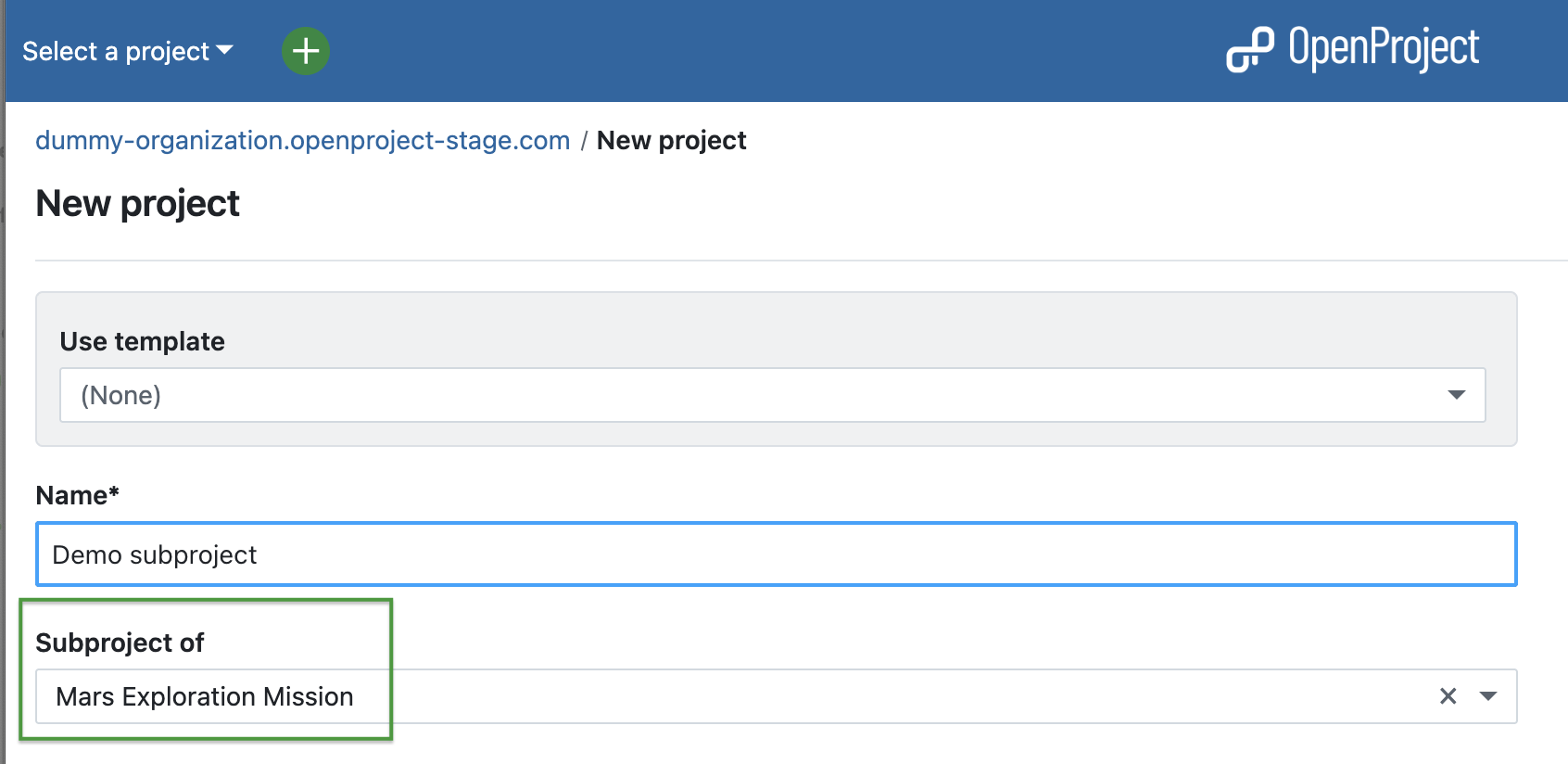This screenshot has width=1568, height=764.
Task: Open the Select a project menu
Action: [x=117, y=51]
